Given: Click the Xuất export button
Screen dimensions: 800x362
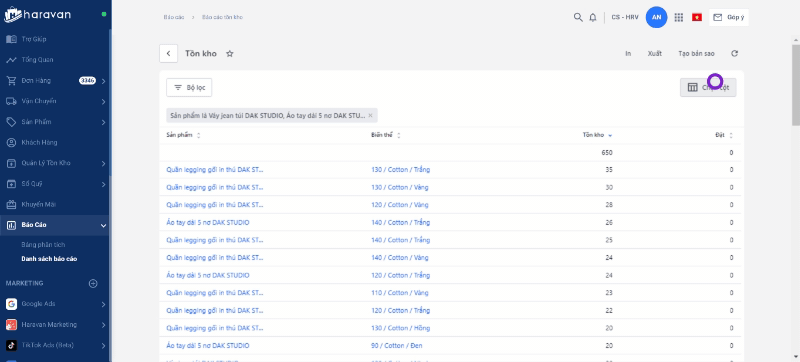Looking at the screenshot, I should pos(655,54).
